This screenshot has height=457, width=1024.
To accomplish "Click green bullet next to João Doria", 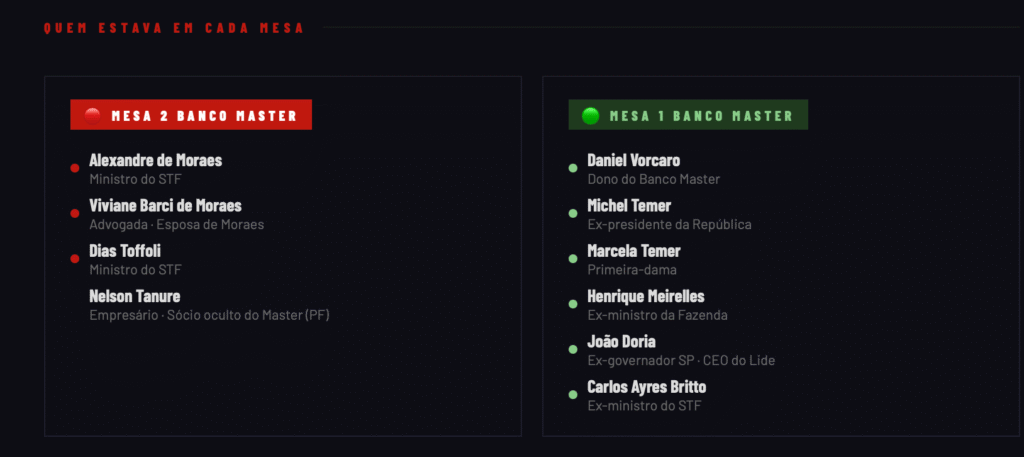I will tap(573, 350).
